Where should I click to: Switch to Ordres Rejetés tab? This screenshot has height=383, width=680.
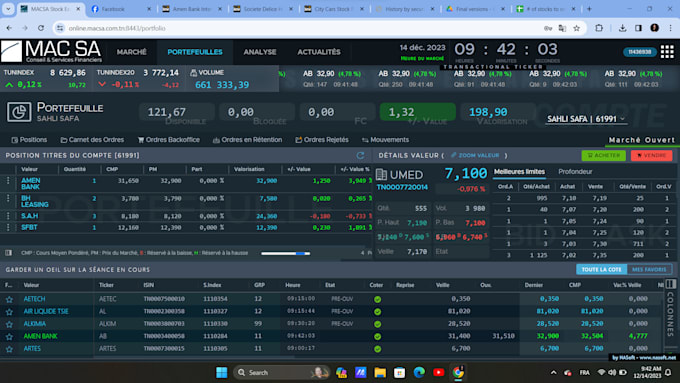[x=322, y=140]
